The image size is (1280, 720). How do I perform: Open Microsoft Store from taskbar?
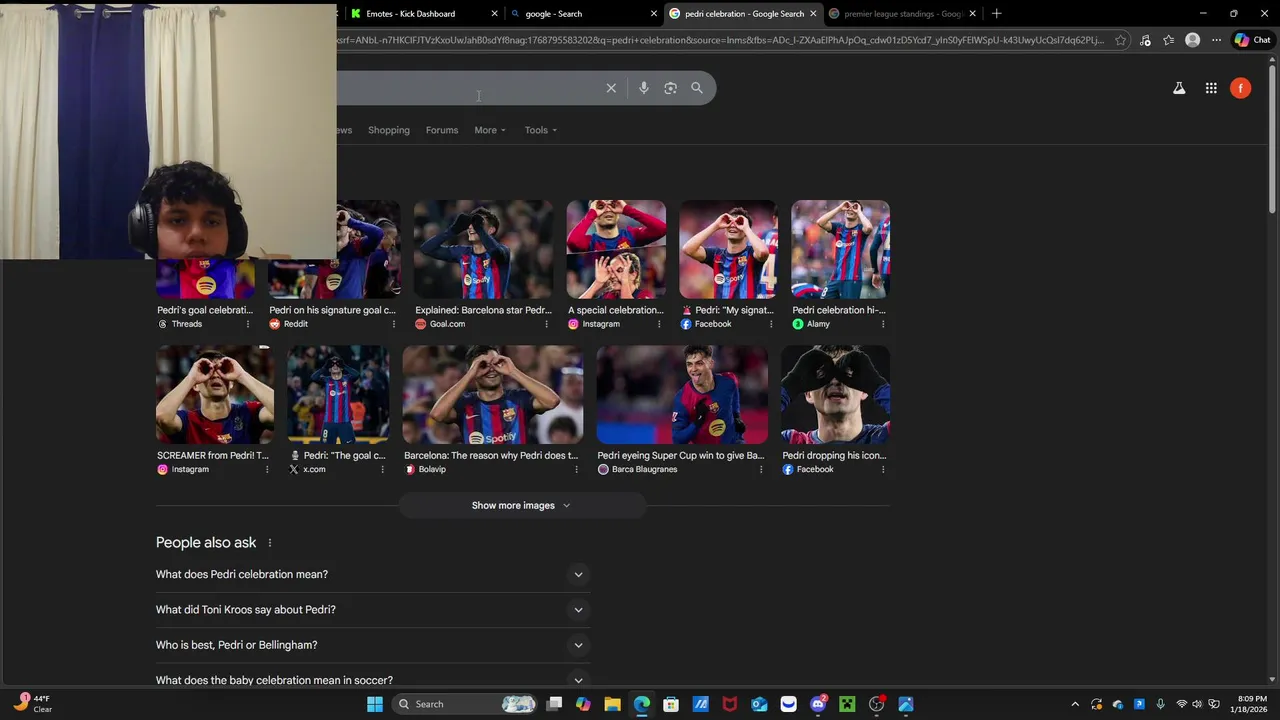point(671,704)
